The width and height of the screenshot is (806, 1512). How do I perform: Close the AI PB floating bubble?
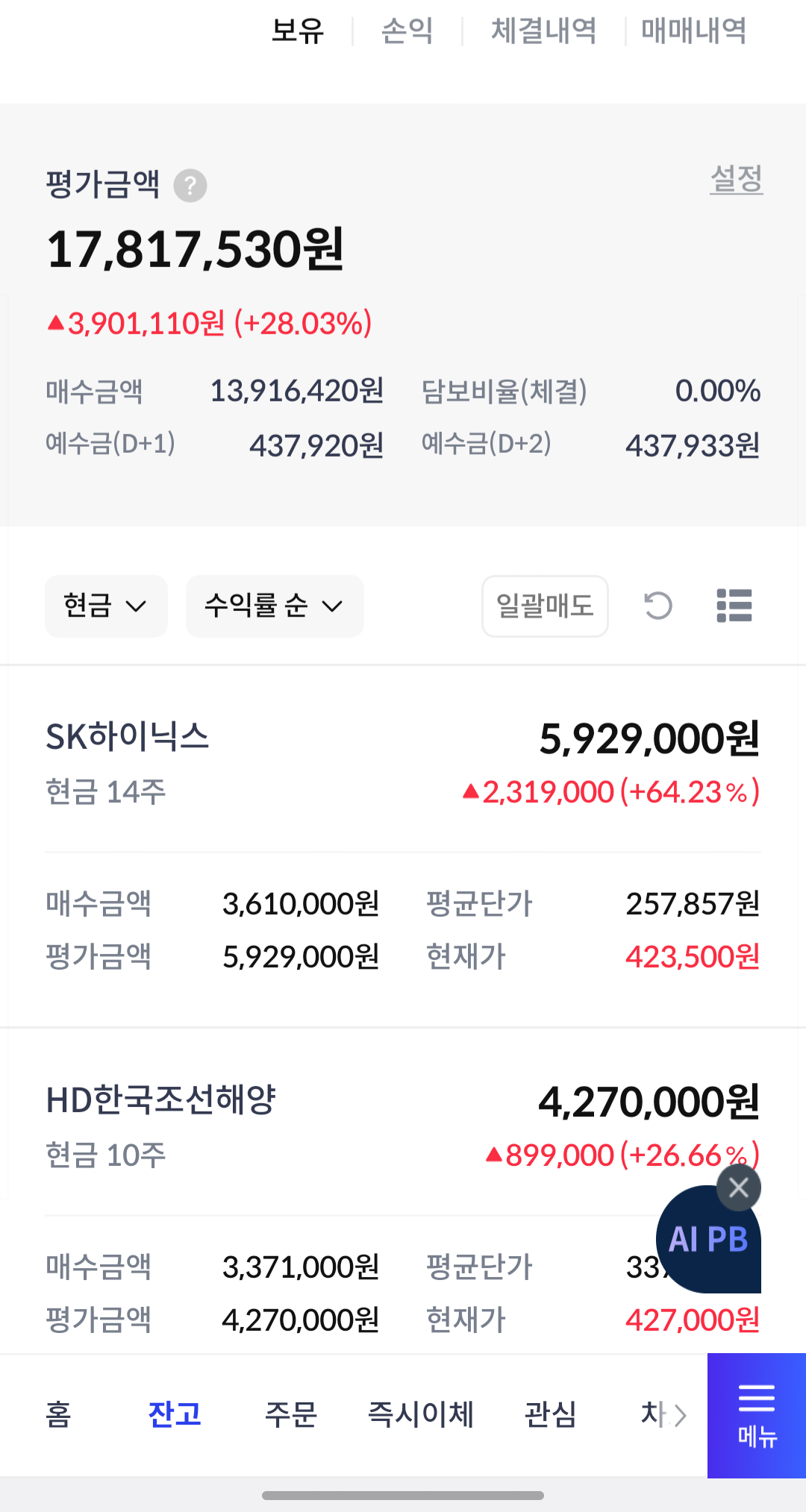[x=738, y=1187]
